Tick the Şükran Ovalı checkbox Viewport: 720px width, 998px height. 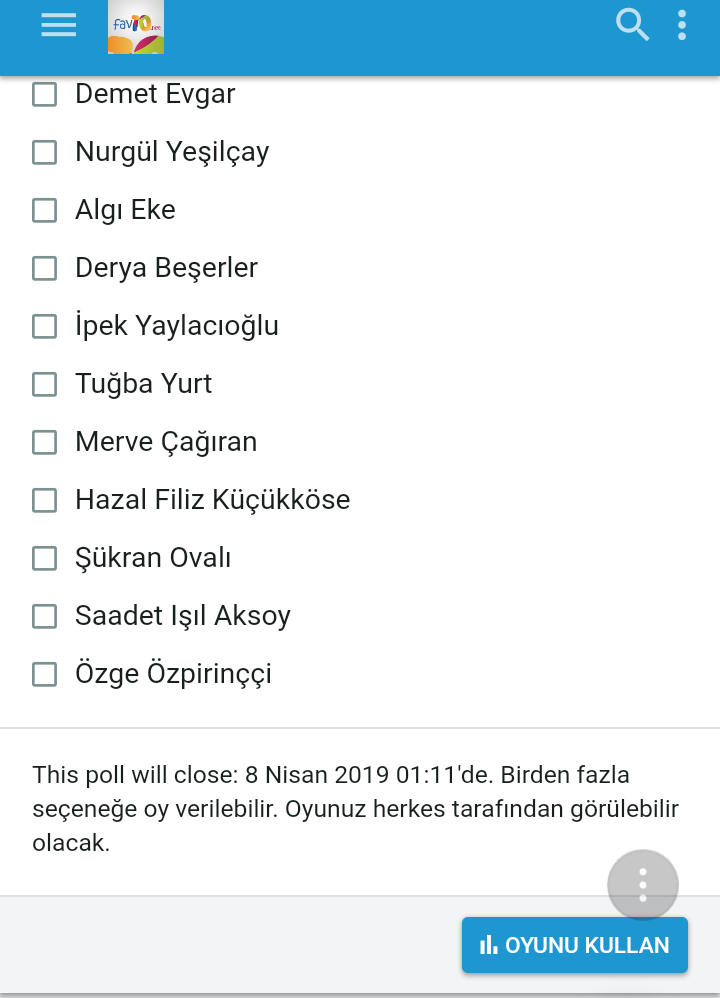45,559
